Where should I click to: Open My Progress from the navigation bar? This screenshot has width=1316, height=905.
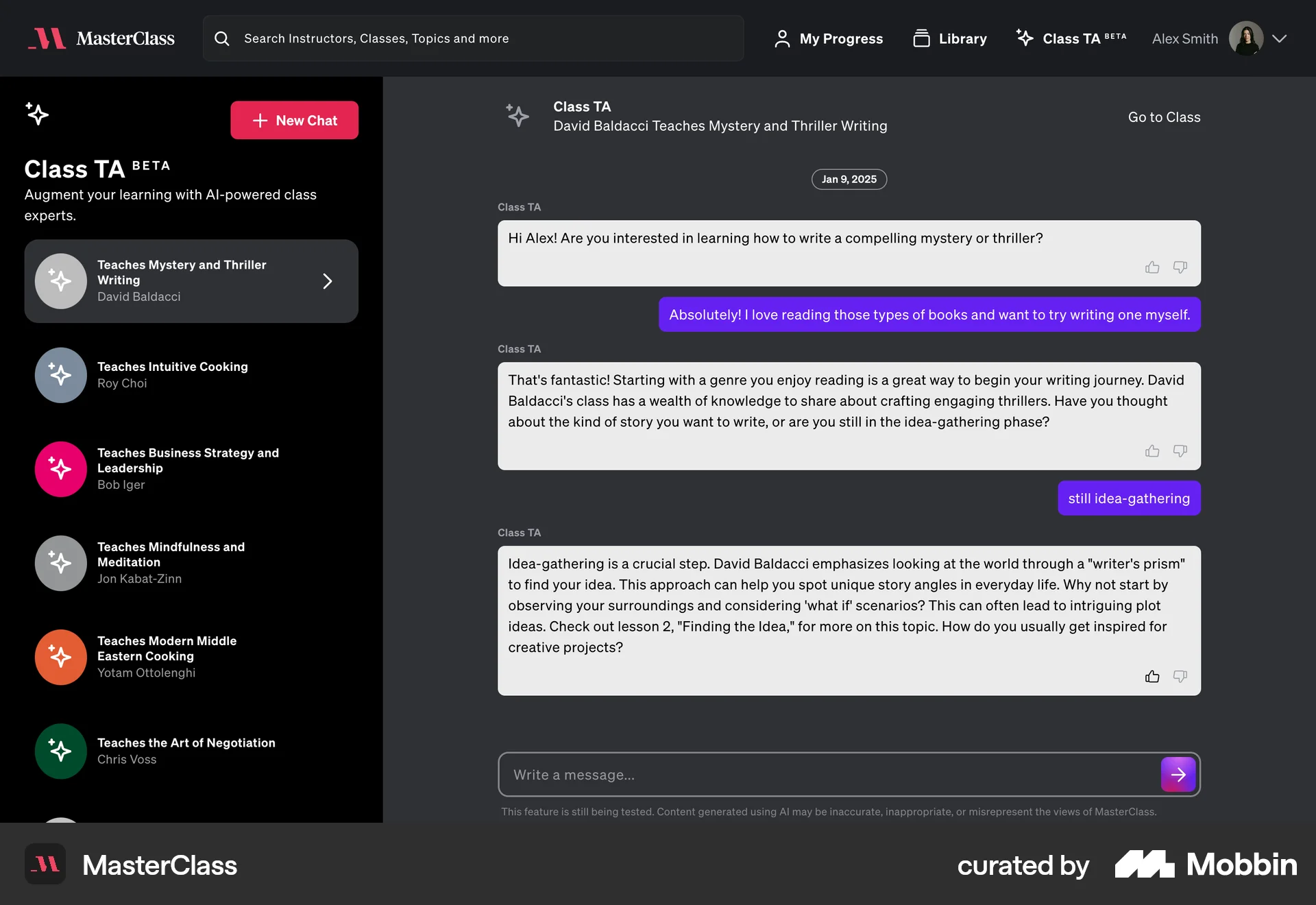tap(829, 38)
